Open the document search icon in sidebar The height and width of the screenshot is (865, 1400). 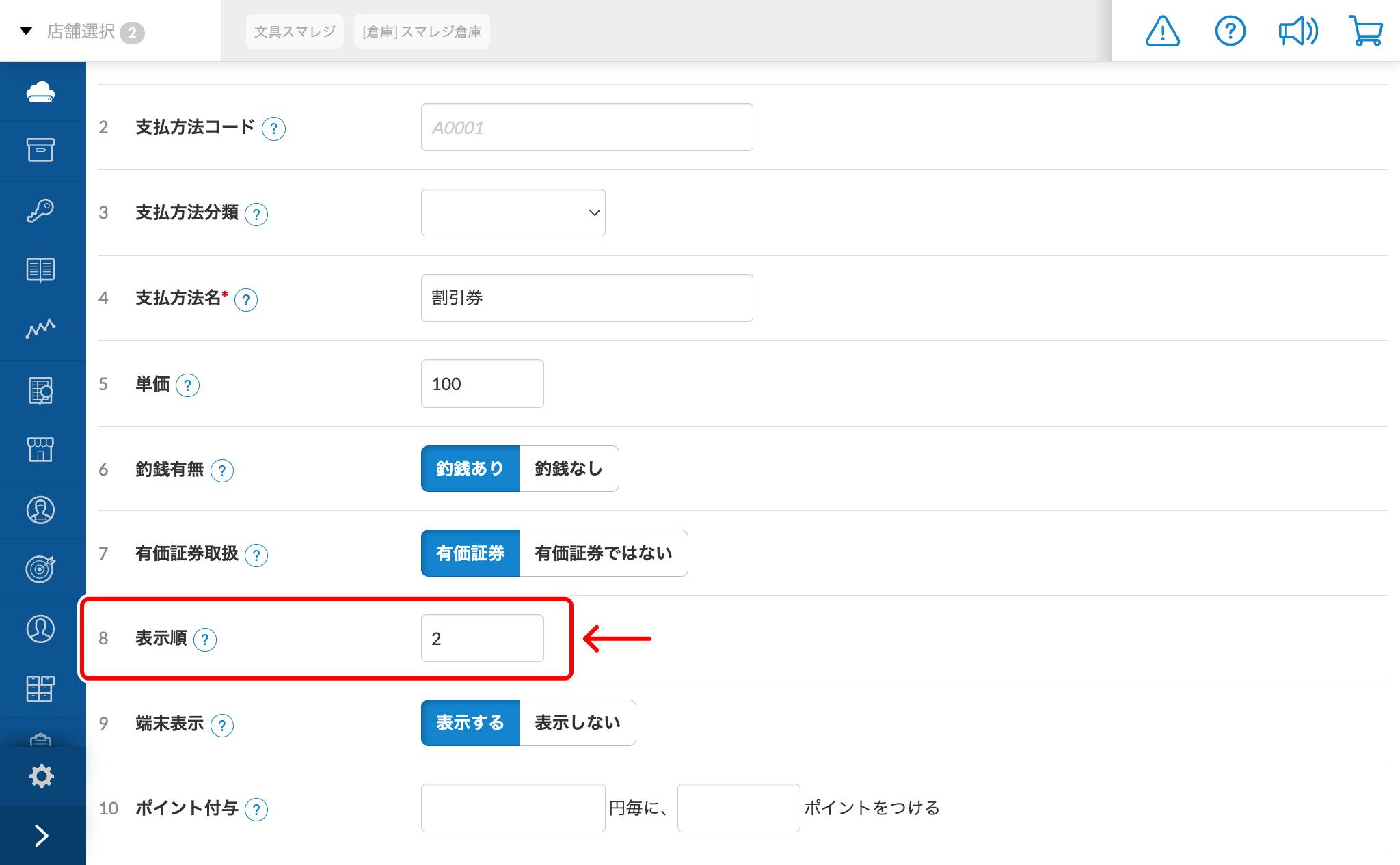pos(41,390)
